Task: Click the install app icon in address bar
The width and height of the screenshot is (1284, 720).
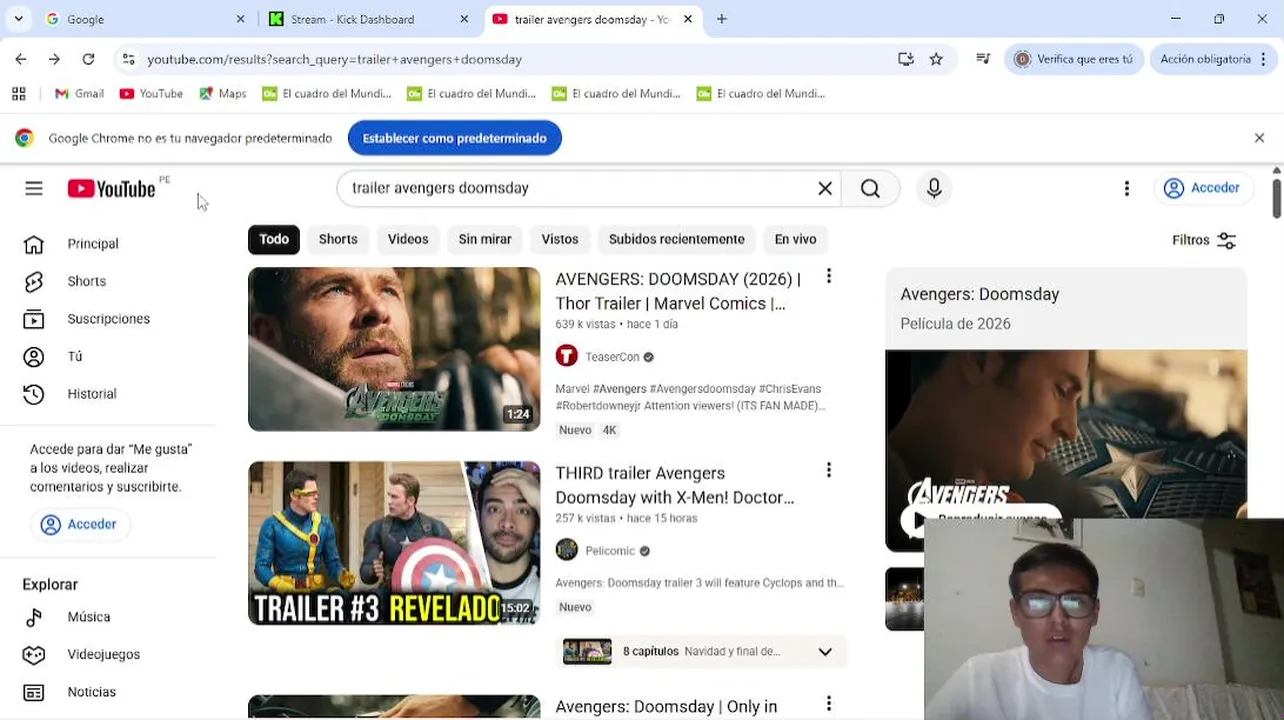Action: click(906, 59)
